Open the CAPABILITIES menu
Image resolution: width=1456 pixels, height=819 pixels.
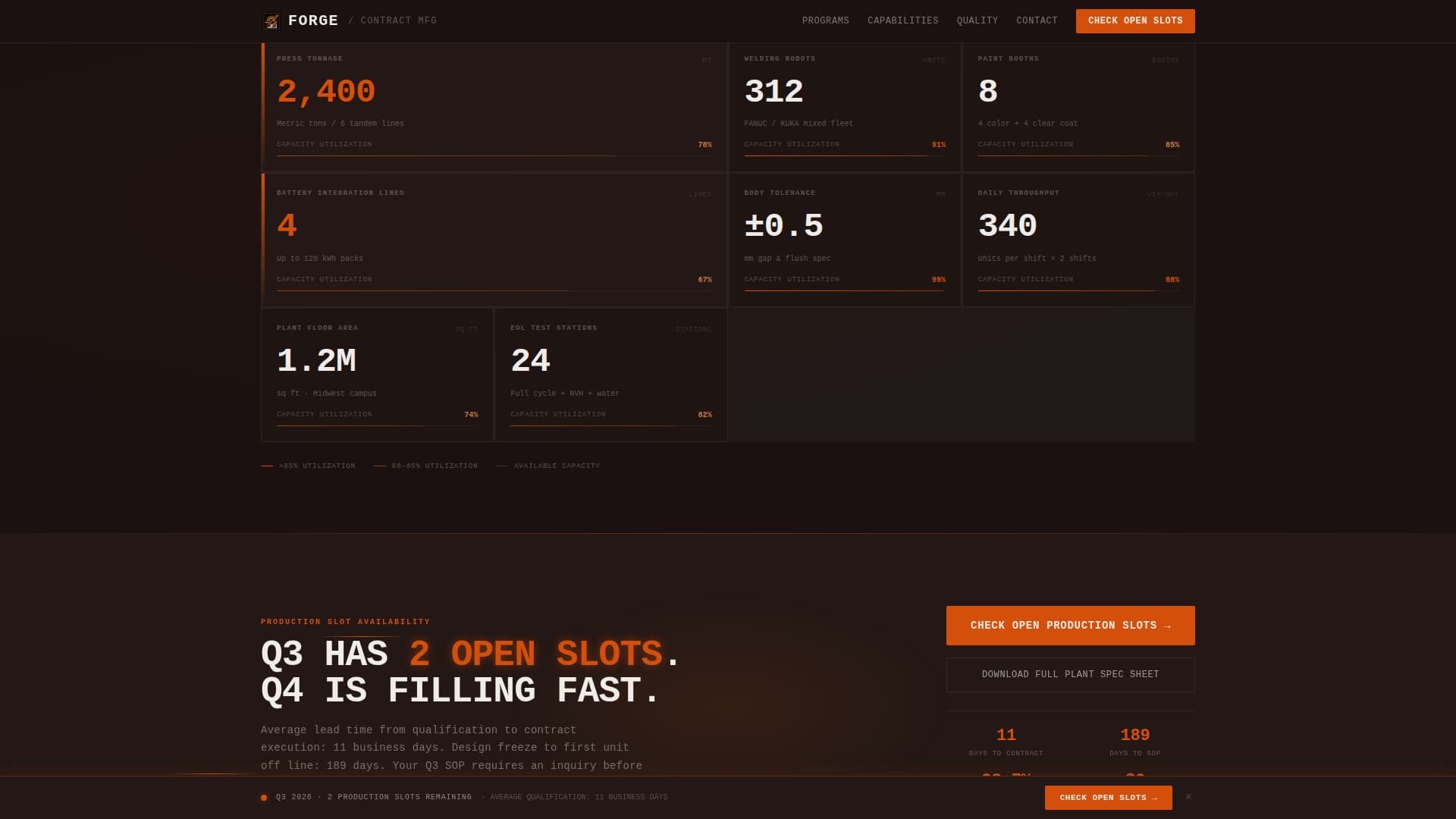[902, 20]
